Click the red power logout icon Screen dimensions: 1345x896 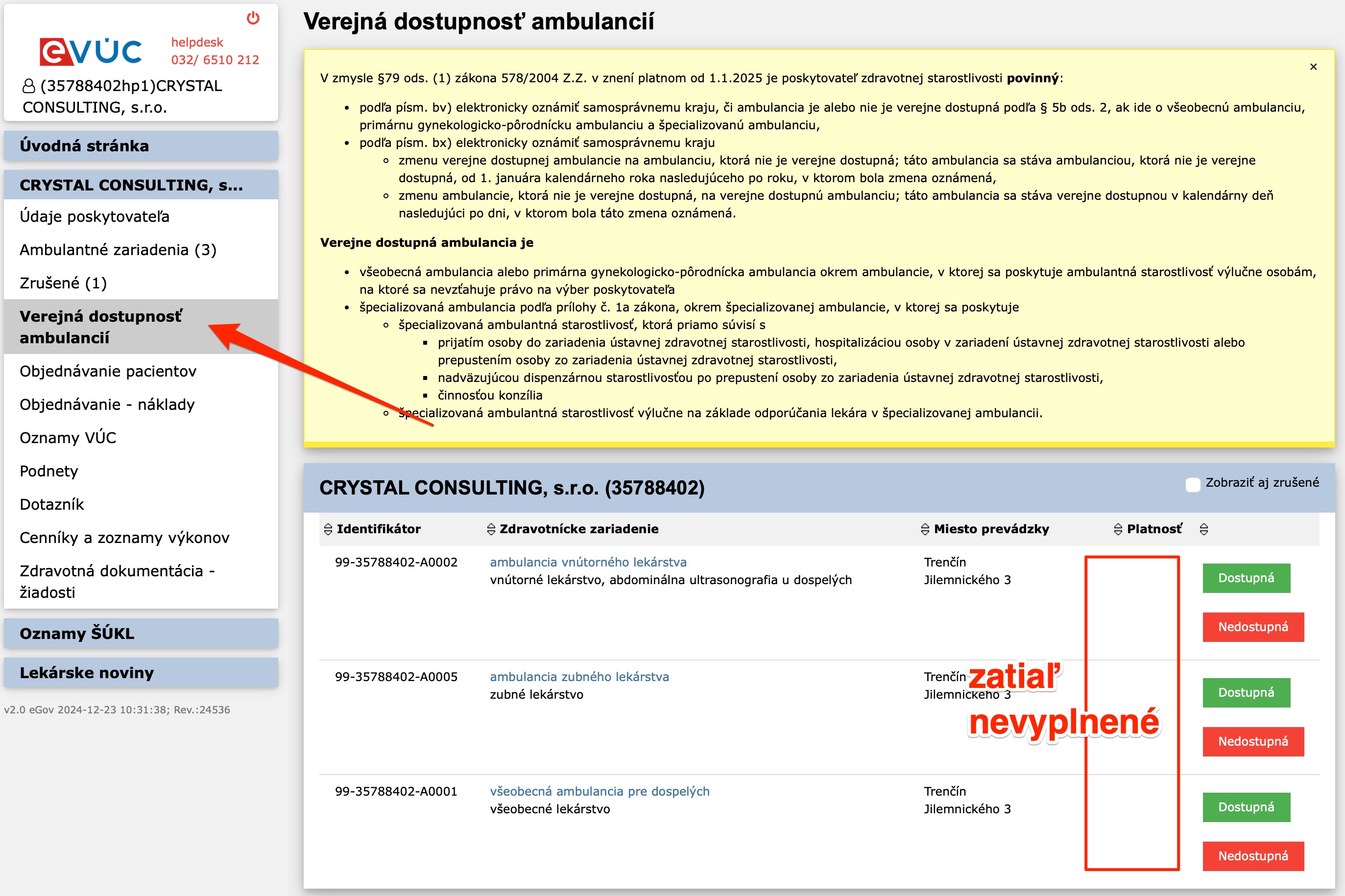click(x=253, y=18)
